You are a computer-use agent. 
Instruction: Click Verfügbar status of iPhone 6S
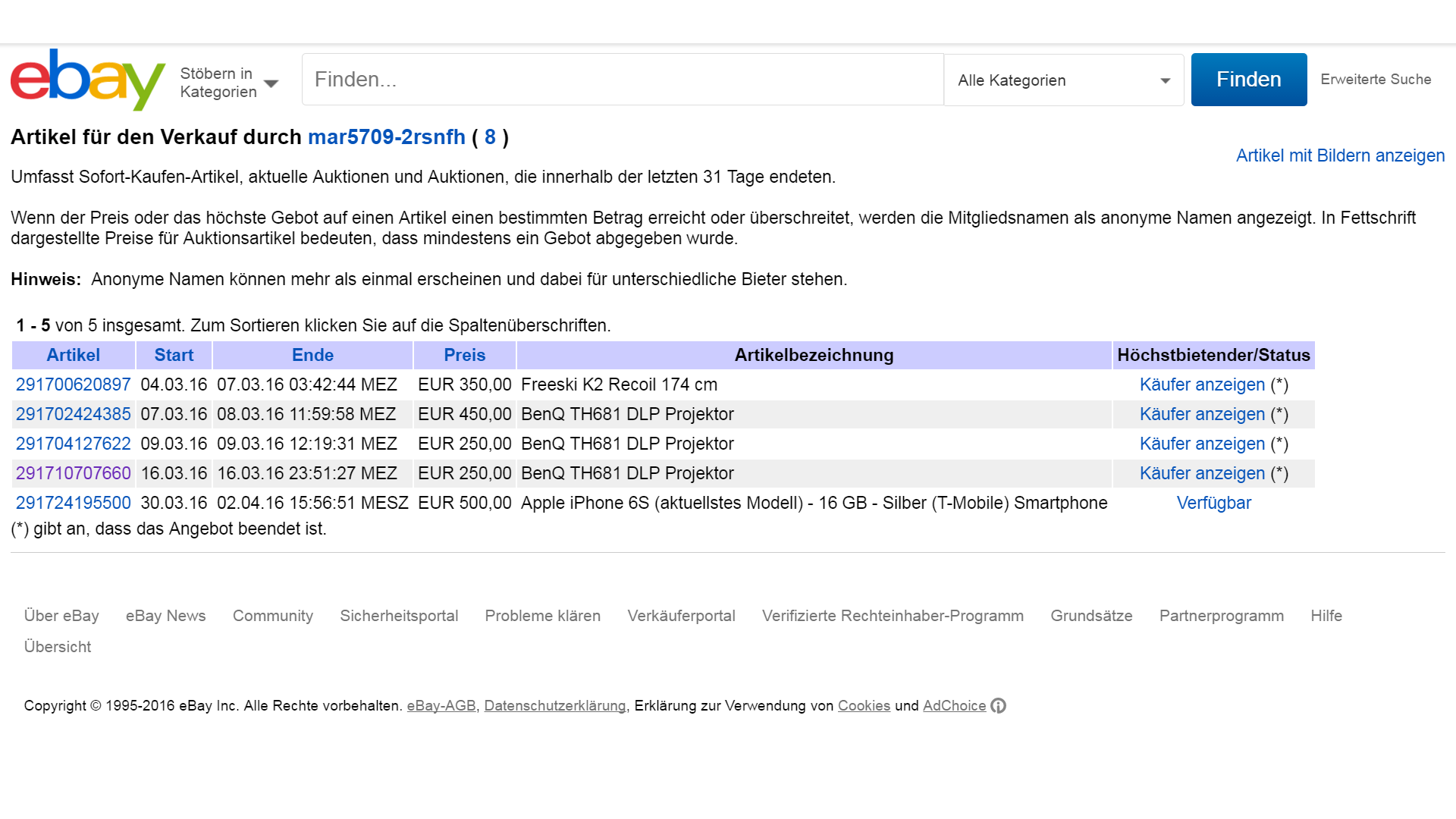pos(1213,503)
